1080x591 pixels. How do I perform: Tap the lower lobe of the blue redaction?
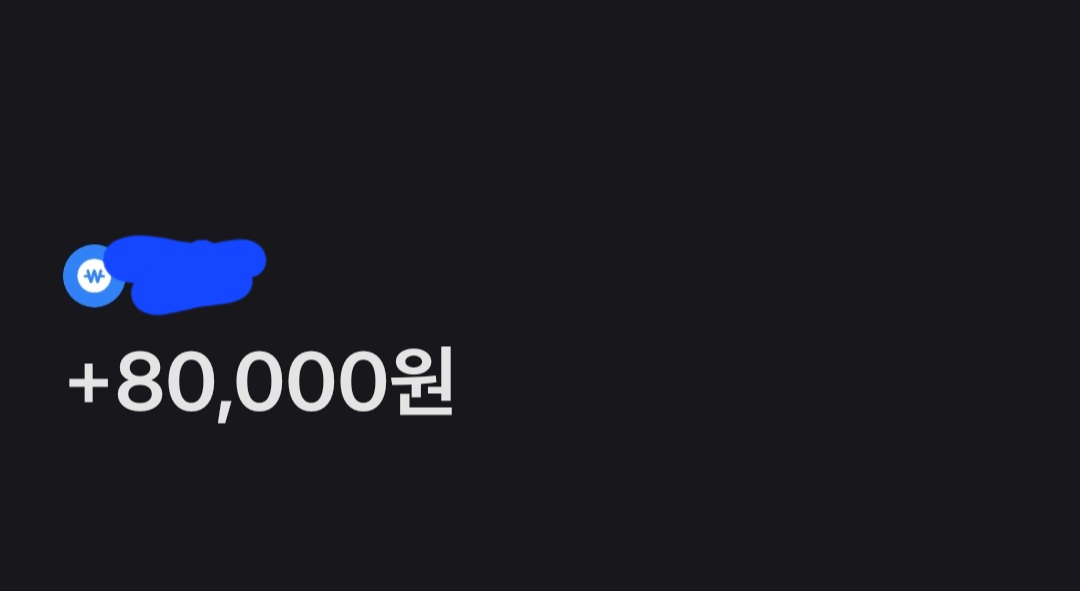(189, 296)
